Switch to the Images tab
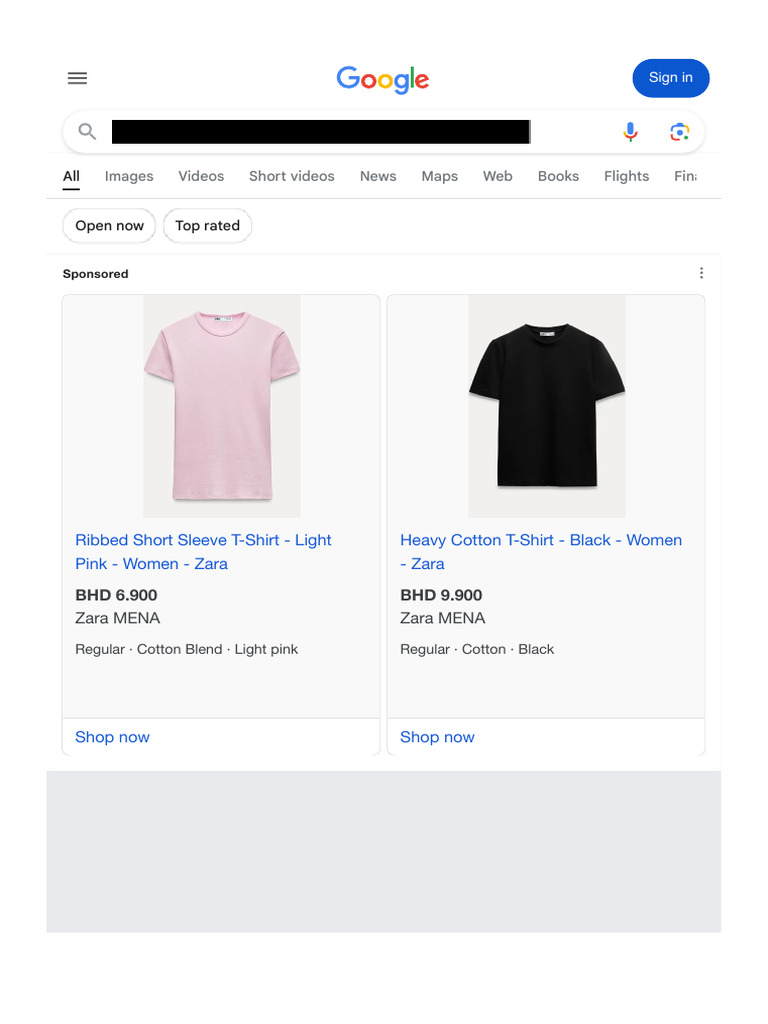Screen dimensions: 768x1024 pos(129,176)
